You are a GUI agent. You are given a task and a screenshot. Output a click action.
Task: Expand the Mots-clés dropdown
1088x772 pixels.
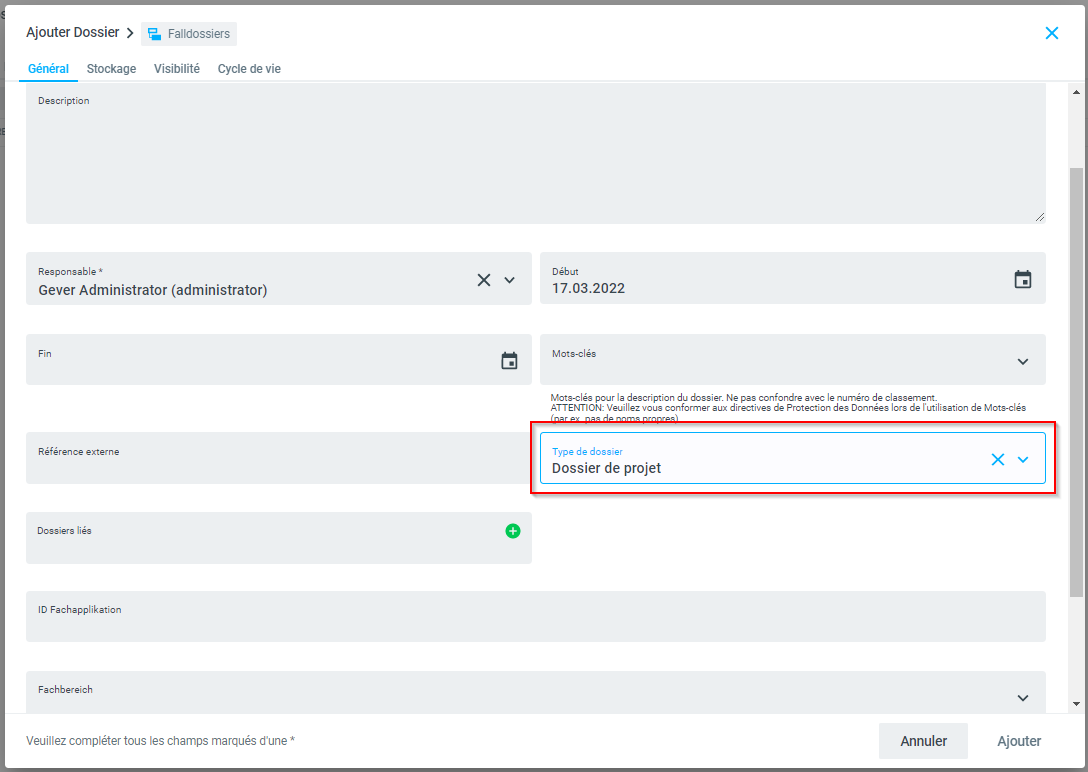coord(1022,361)
